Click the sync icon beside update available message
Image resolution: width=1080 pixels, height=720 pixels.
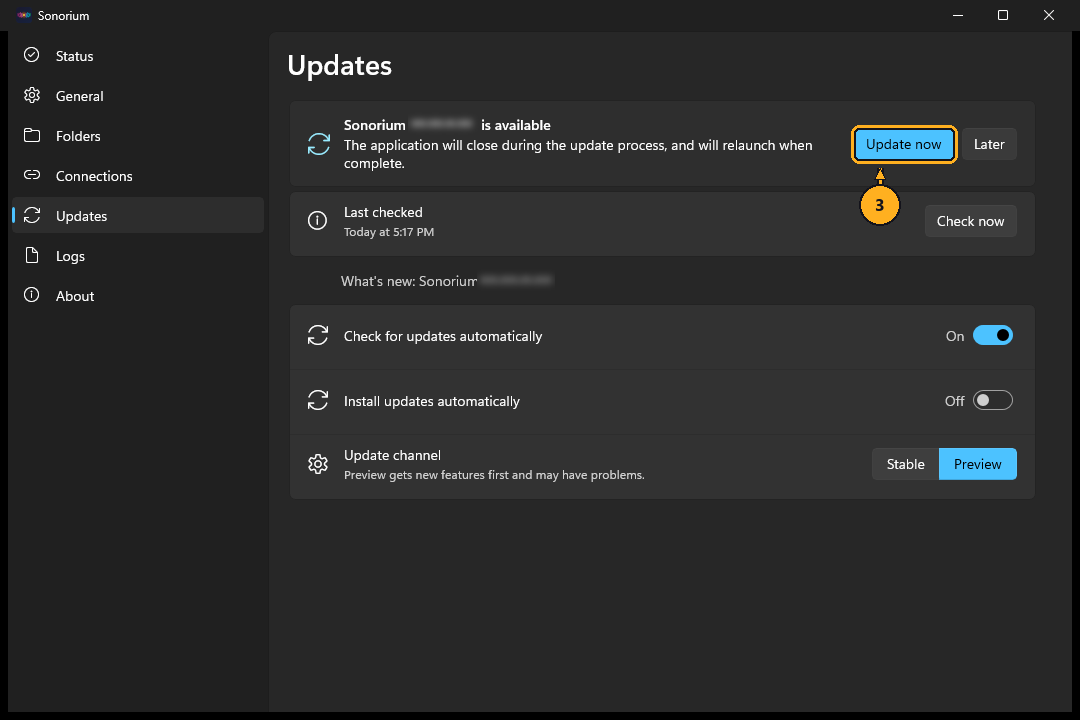318,144
